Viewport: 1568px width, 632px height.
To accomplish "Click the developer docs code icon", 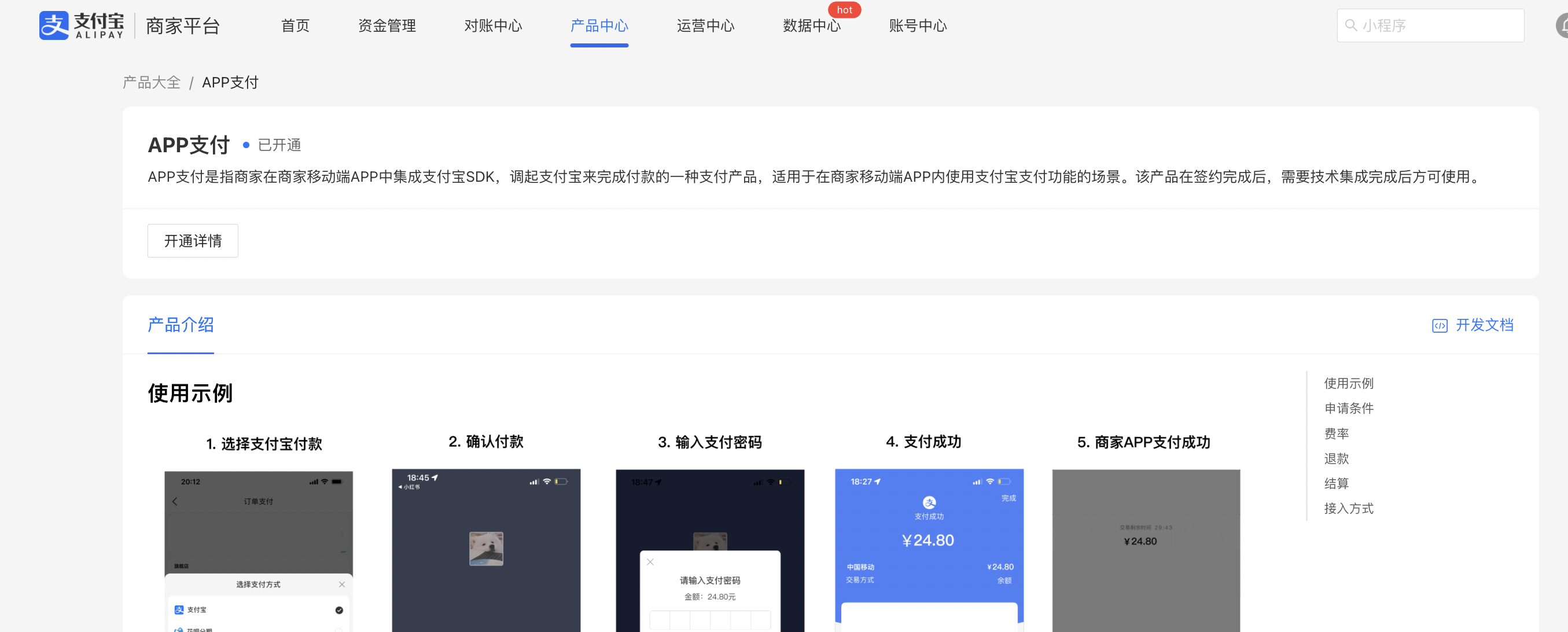I will click(1439, 326).
